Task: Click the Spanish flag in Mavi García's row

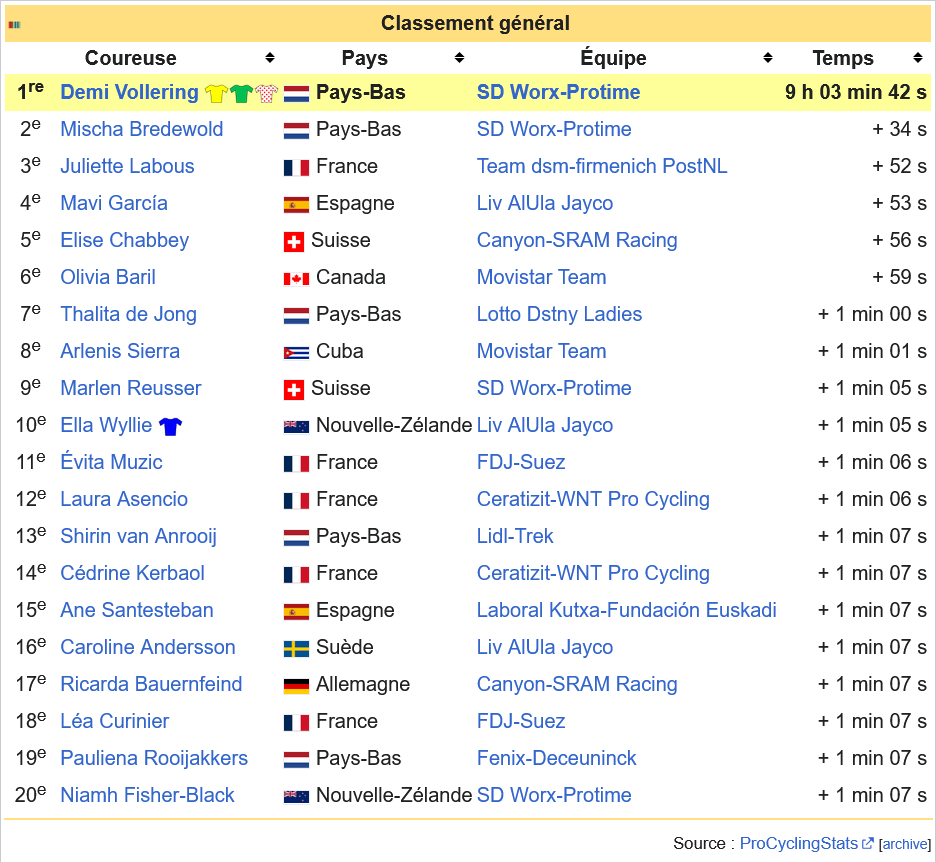Action: coord(296,205)
